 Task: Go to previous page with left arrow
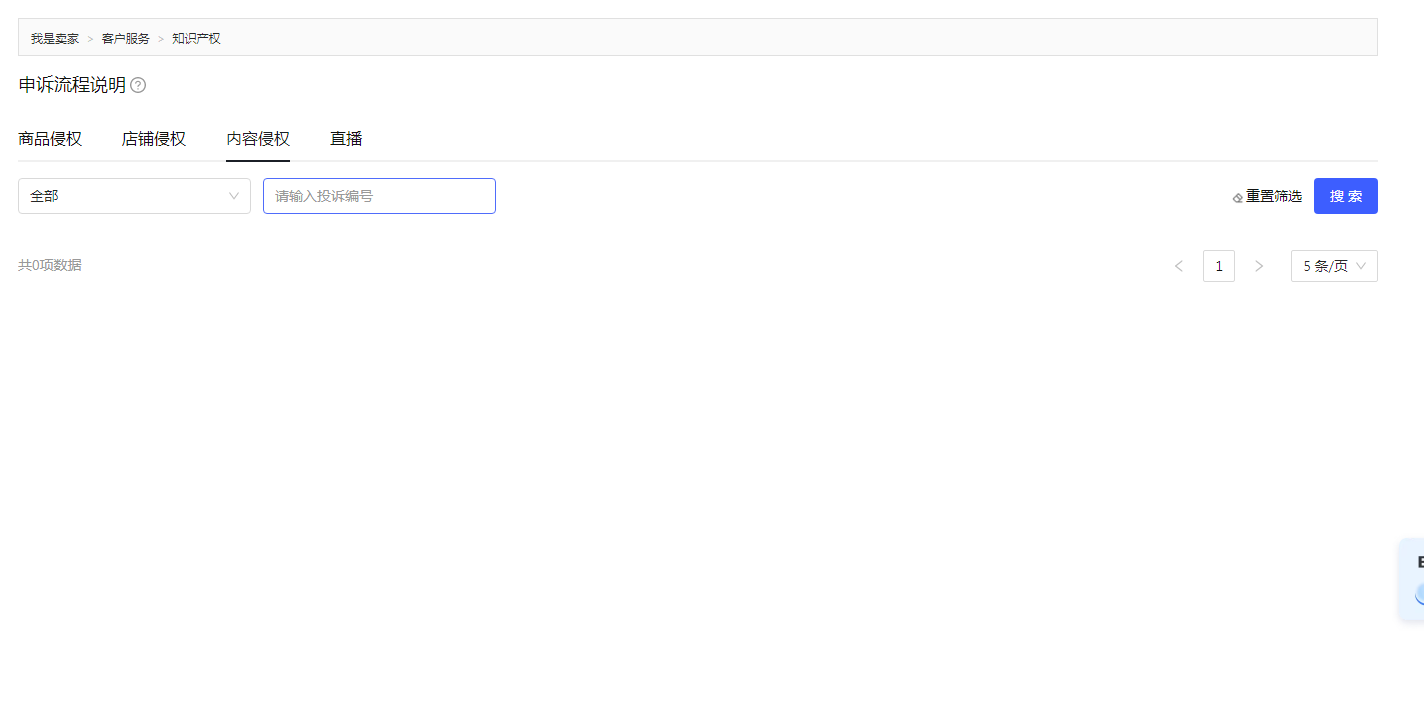(x=1179, y=266)
